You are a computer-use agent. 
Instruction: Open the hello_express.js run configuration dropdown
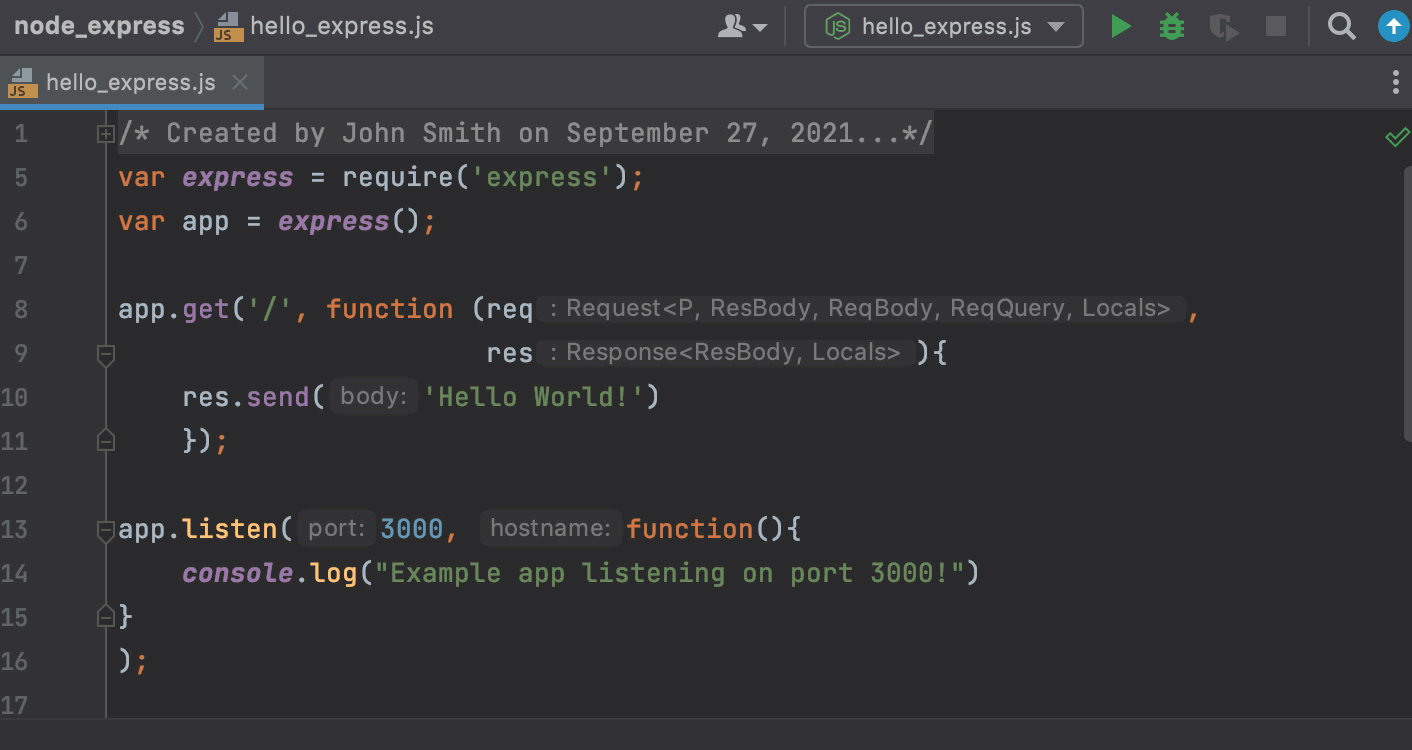pos(1057,28)
